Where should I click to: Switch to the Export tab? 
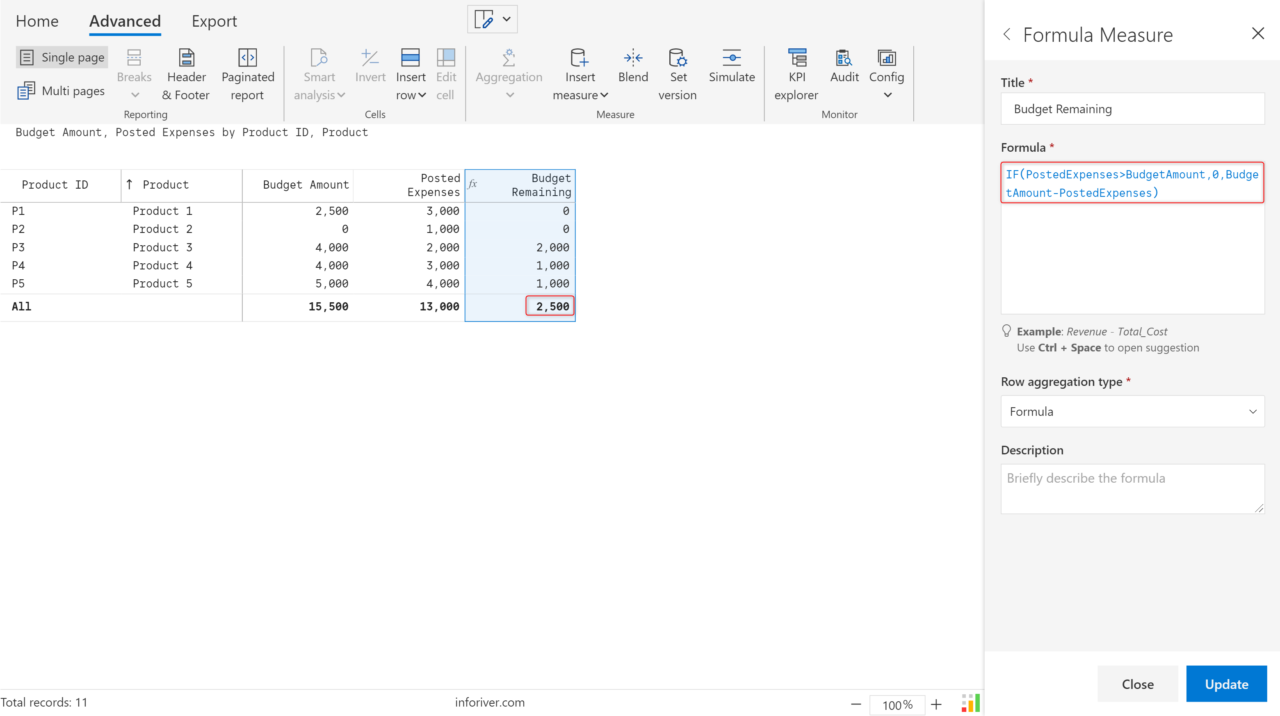pos(213,21)
